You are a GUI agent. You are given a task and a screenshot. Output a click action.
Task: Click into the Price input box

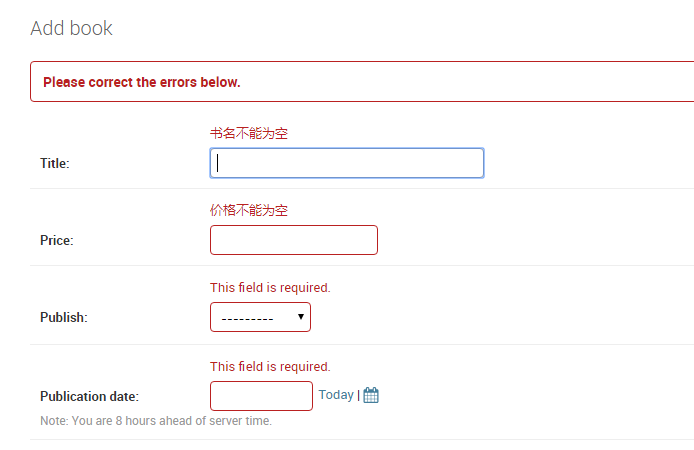tap(294, 240)
